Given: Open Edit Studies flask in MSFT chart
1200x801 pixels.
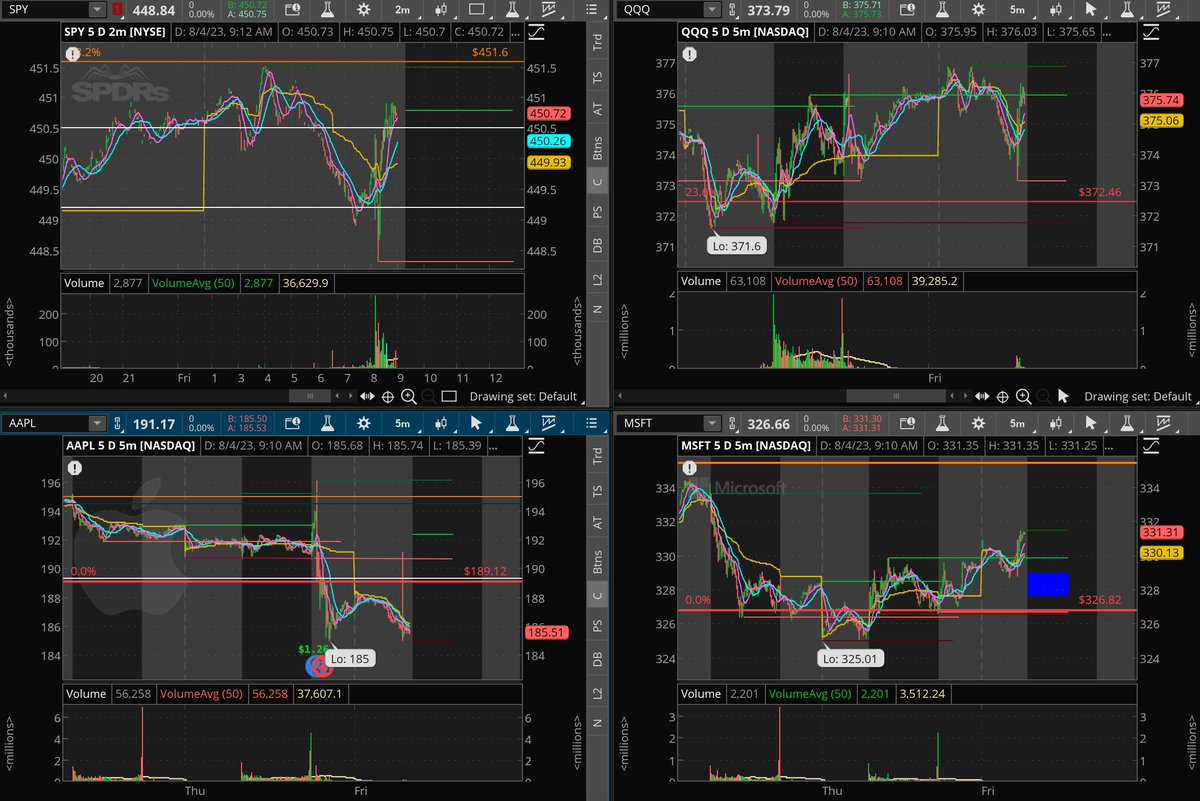Looking at the screenshot, I should [x=943, y=423].
